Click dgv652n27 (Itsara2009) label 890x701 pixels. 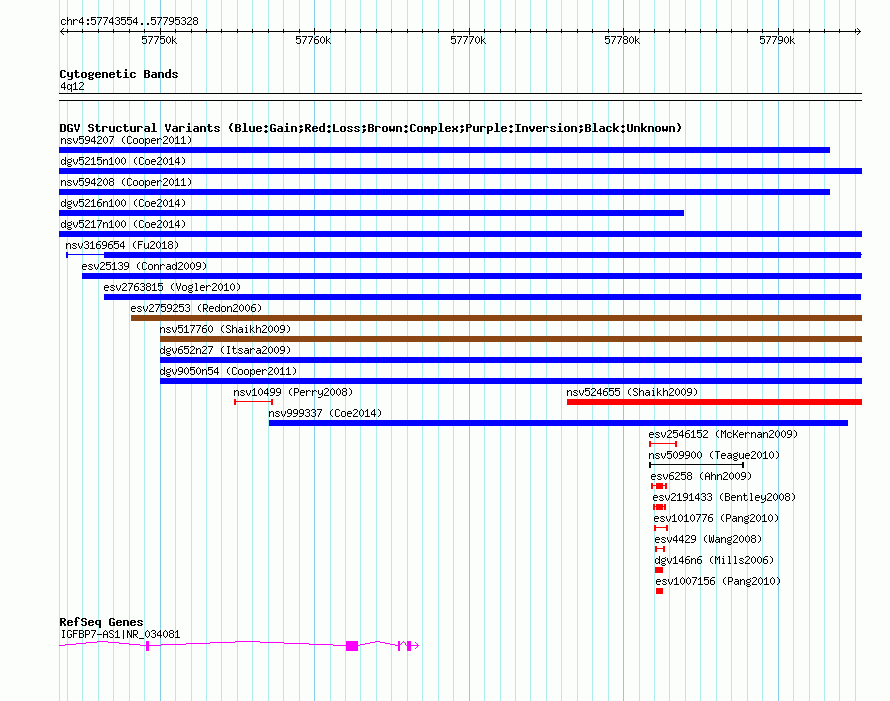pyautogui.click(x=225, y=350)
